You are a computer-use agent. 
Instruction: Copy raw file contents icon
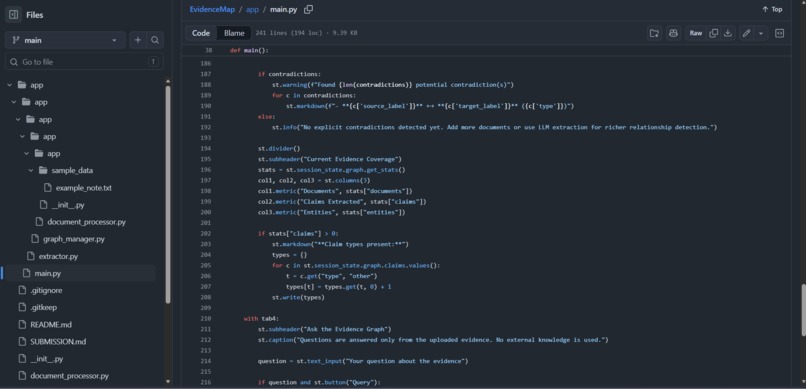(x=713, y=33)
